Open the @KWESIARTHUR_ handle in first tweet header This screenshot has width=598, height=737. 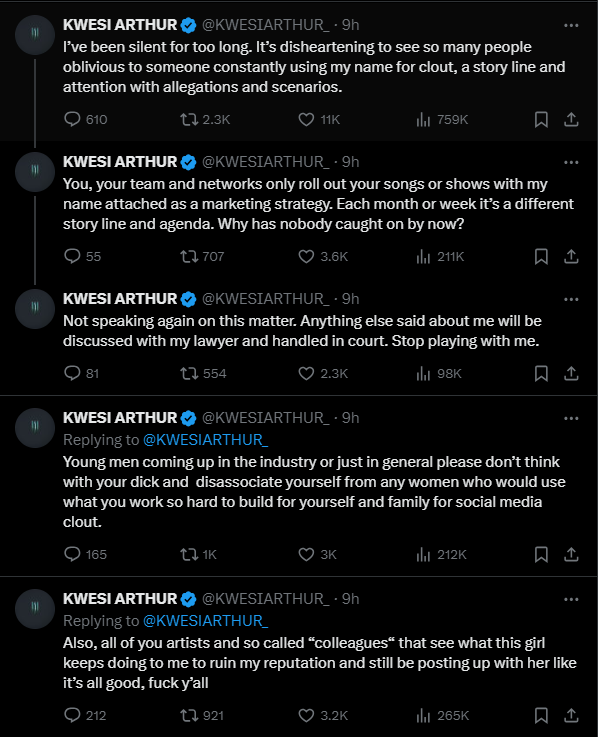[x=266, y=25]
